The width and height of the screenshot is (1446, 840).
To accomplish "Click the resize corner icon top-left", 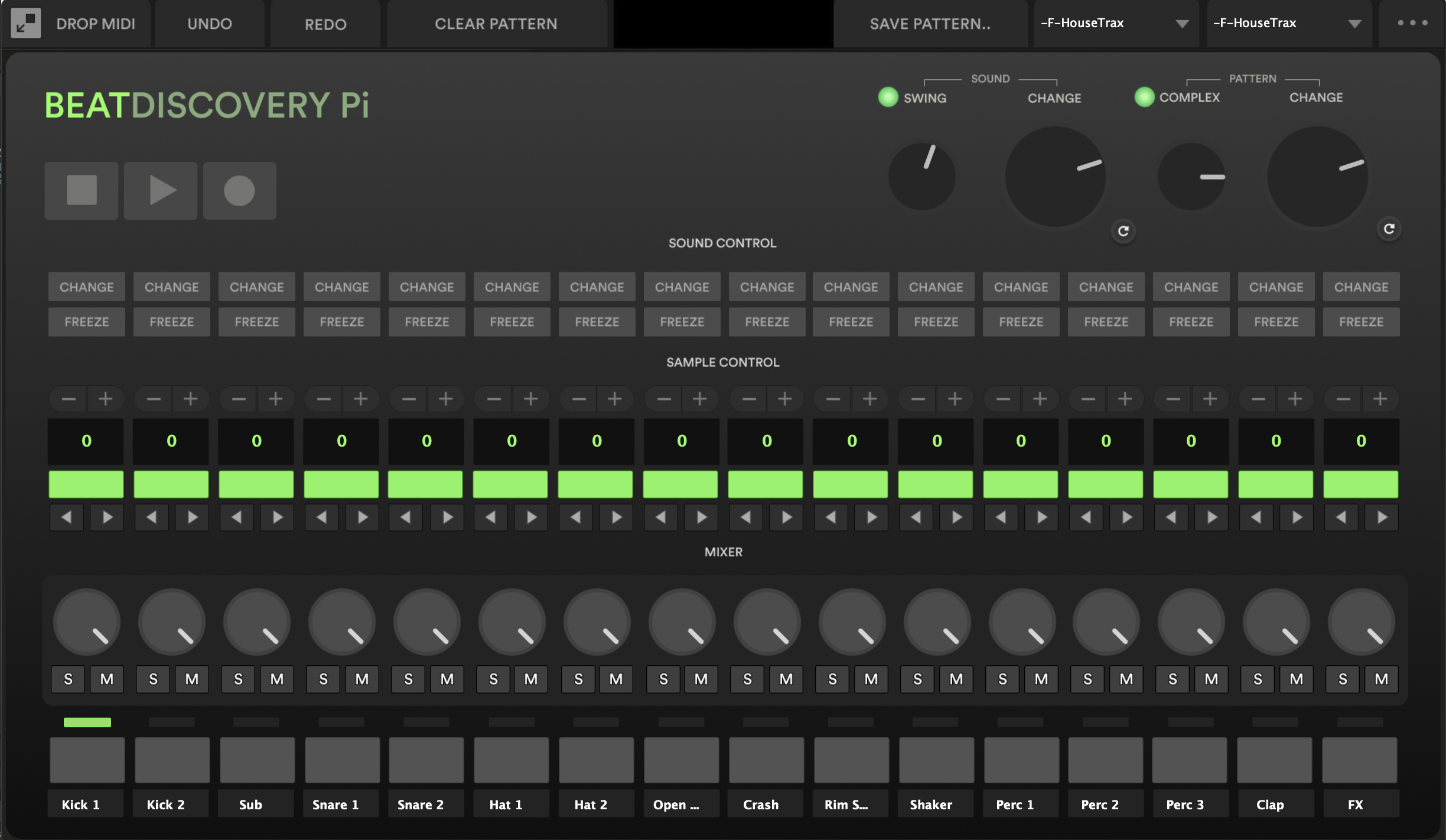I will pyautogui.click(x=26, y=23).
